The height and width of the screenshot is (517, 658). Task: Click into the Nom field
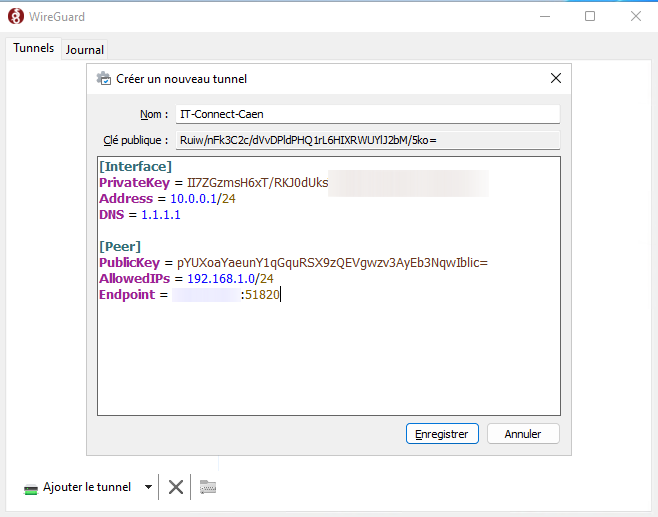coord(367,114)
